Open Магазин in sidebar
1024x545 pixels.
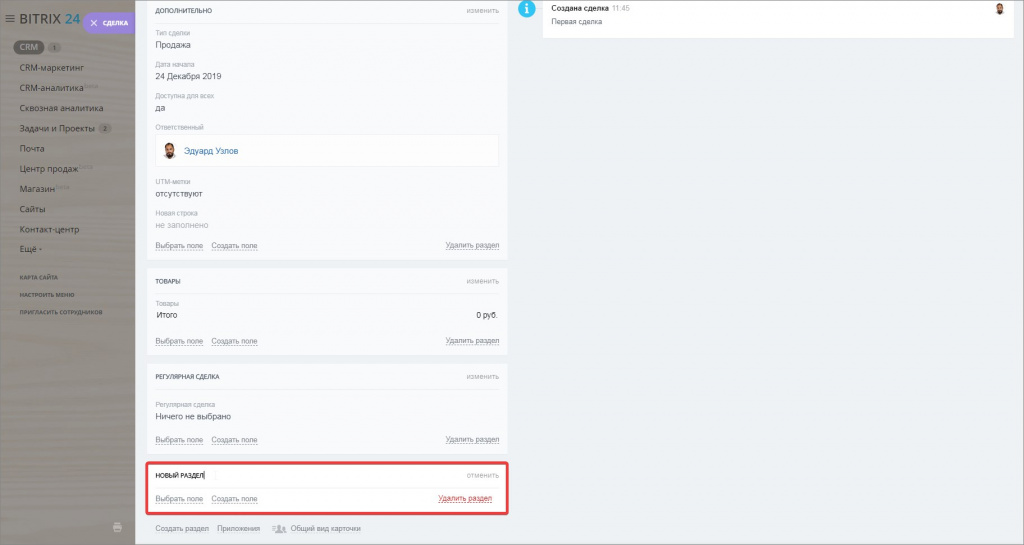37,189
